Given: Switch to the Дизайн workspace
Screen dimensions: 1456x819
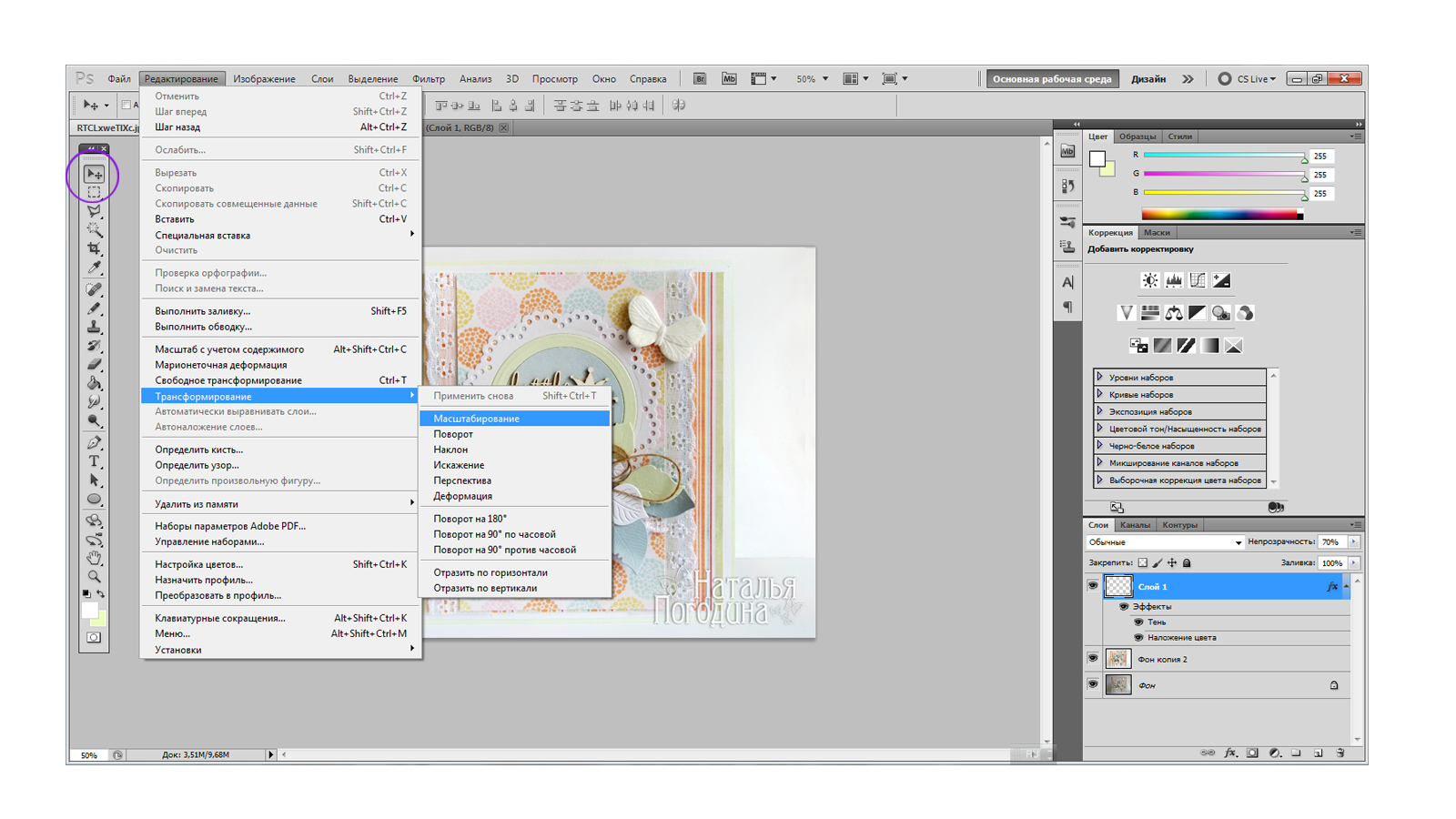Looking at the screenshot, I should (1148, 79).
